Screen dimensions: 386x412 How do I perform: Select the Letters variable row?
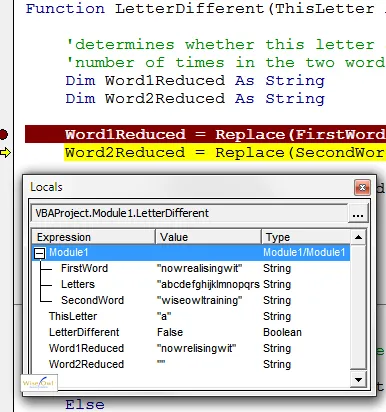point(191,284)
